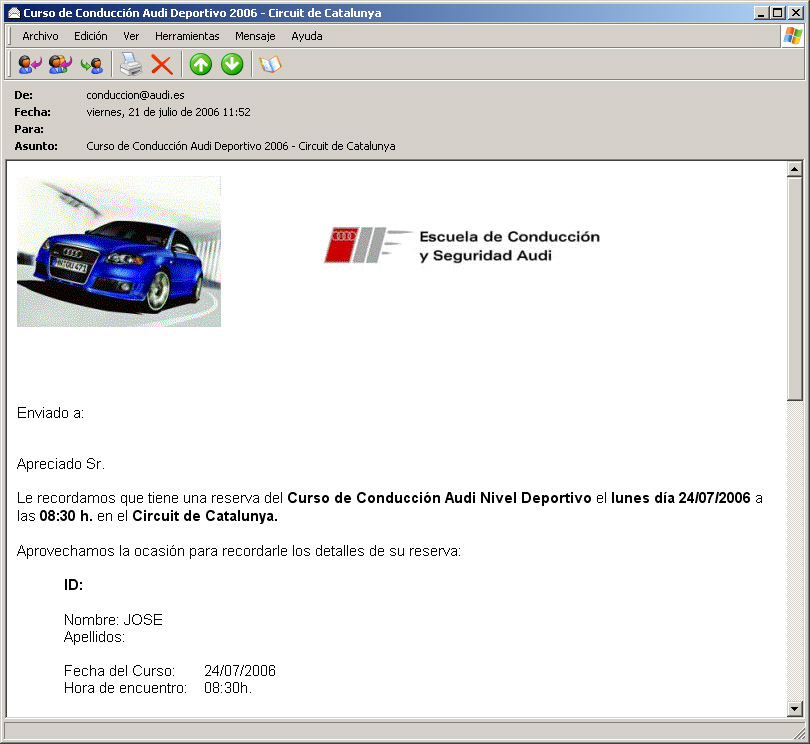Click the envelope icon in title bar
Image resolution: width=810 pixels, height=744 pixels.
click(x=14, y=13)
